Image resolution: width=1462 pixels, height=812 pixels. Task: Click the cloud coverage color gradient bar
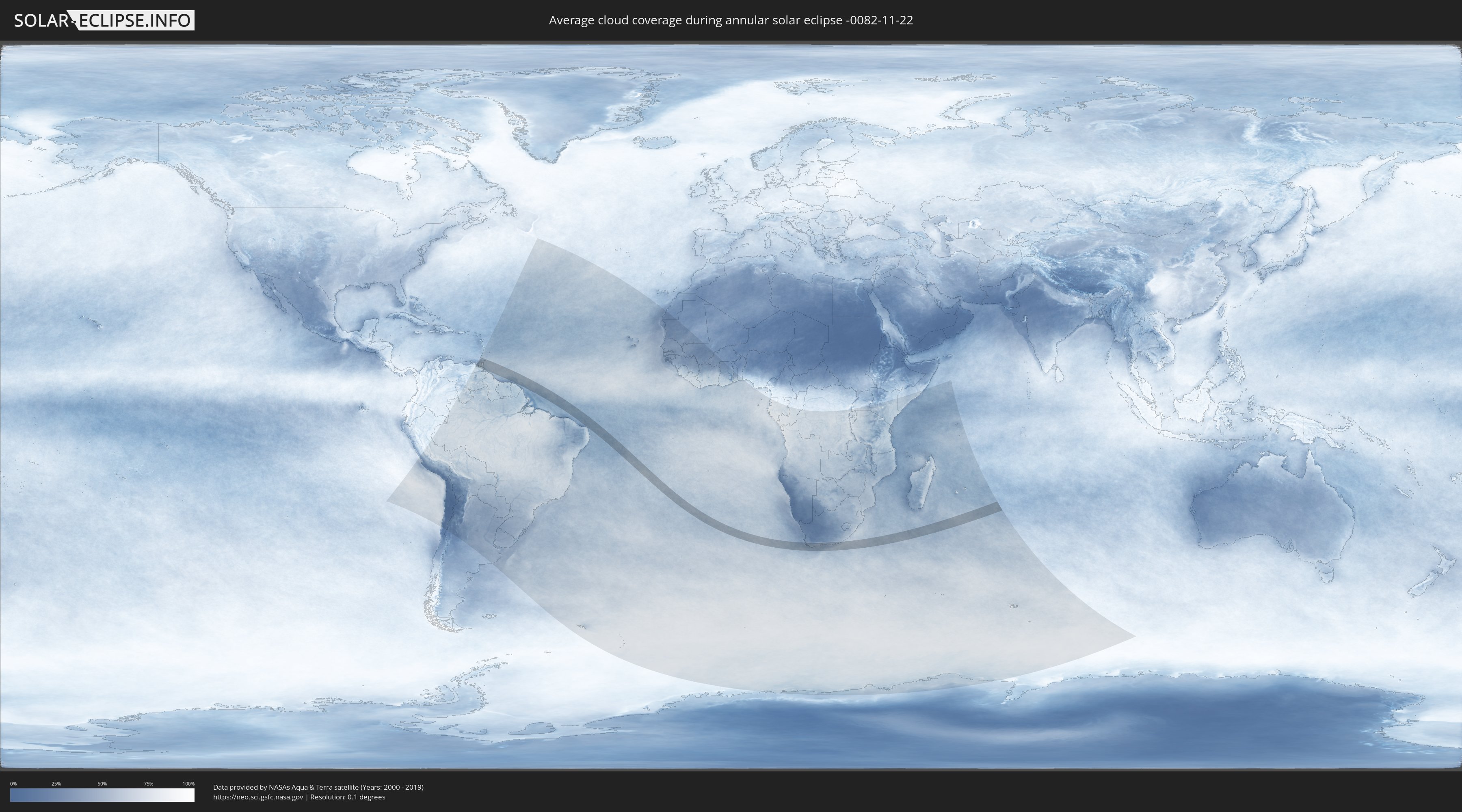pyautogui.click(x=102, y=795)
